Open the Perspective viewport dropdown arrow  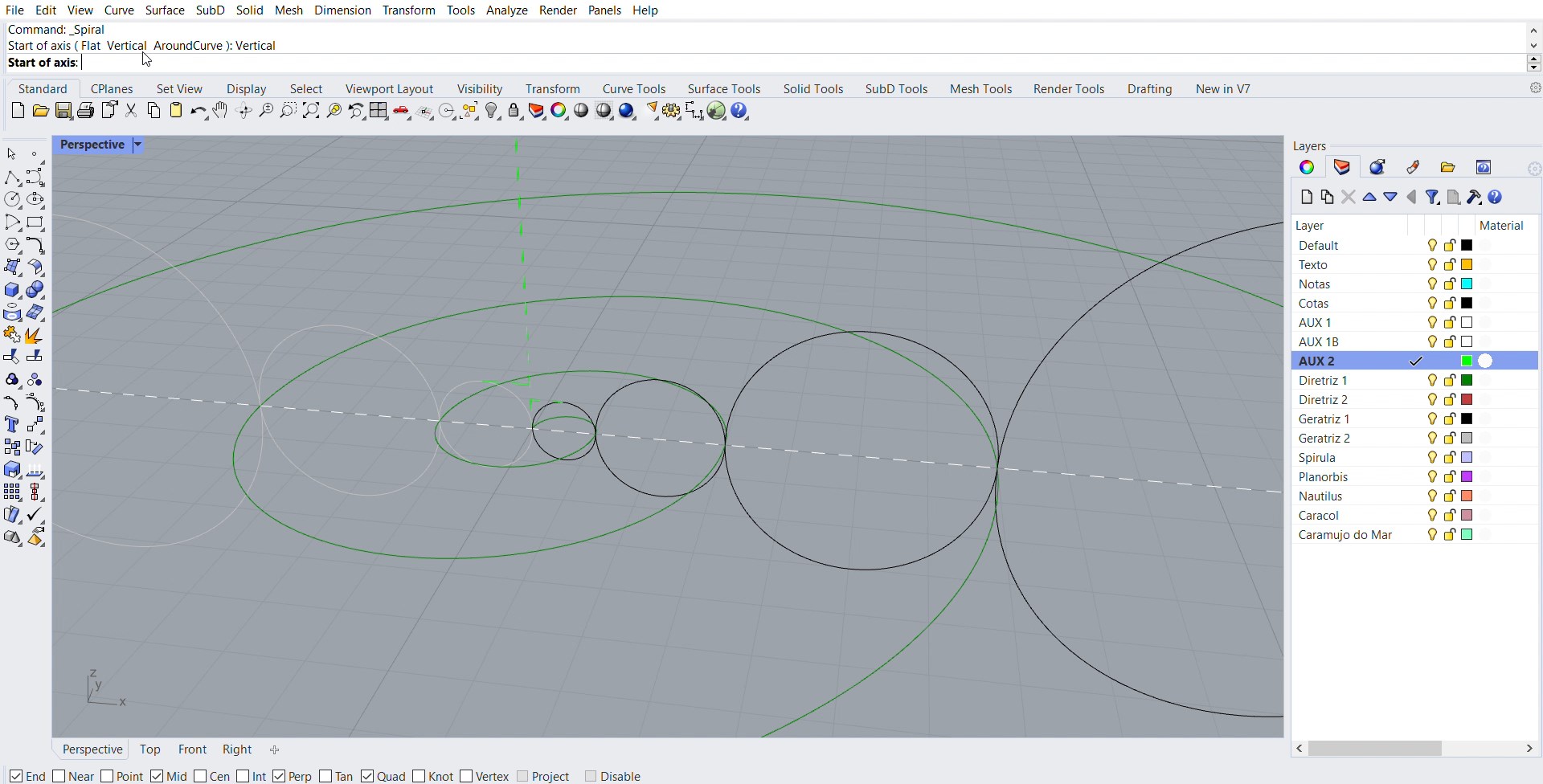click(137, 145)
